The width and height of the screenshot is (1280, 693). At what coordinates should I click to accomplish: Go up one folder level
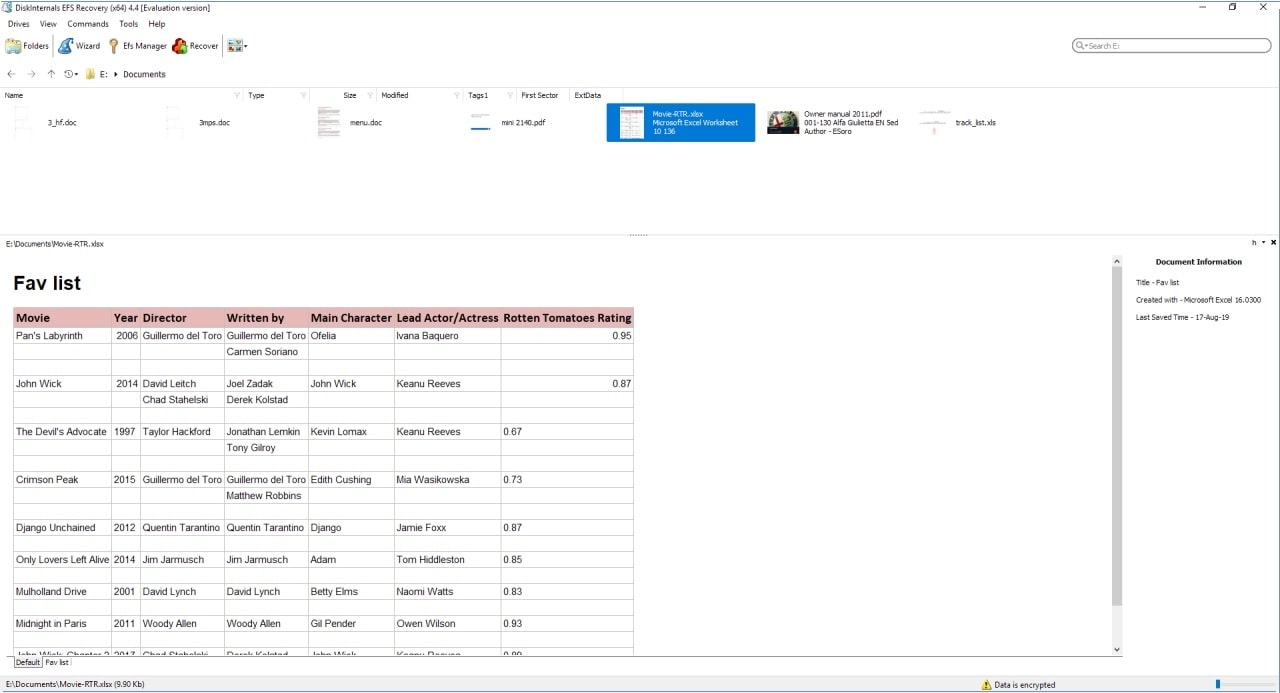51,74
